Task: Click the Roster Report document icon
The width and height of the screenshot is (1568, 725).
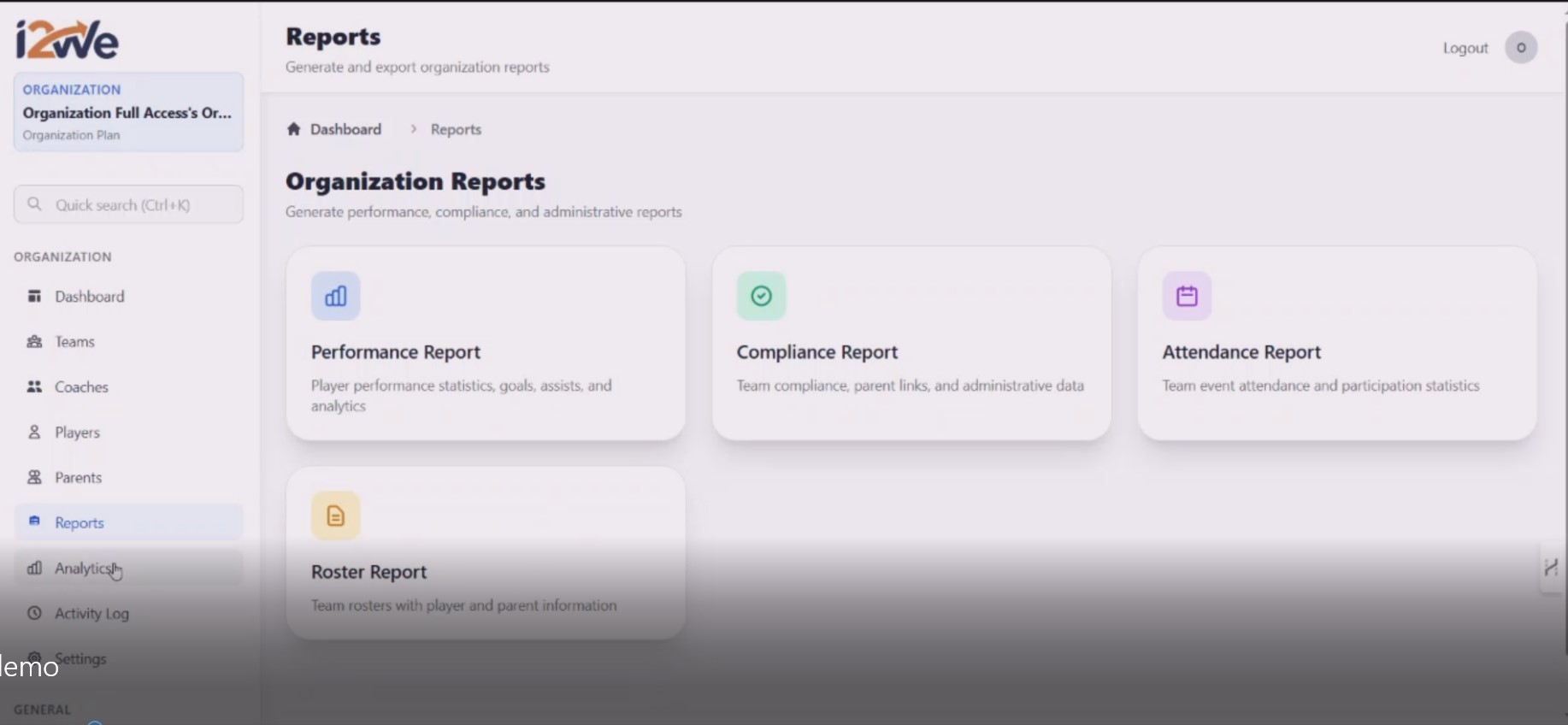Action: (336, 516)
